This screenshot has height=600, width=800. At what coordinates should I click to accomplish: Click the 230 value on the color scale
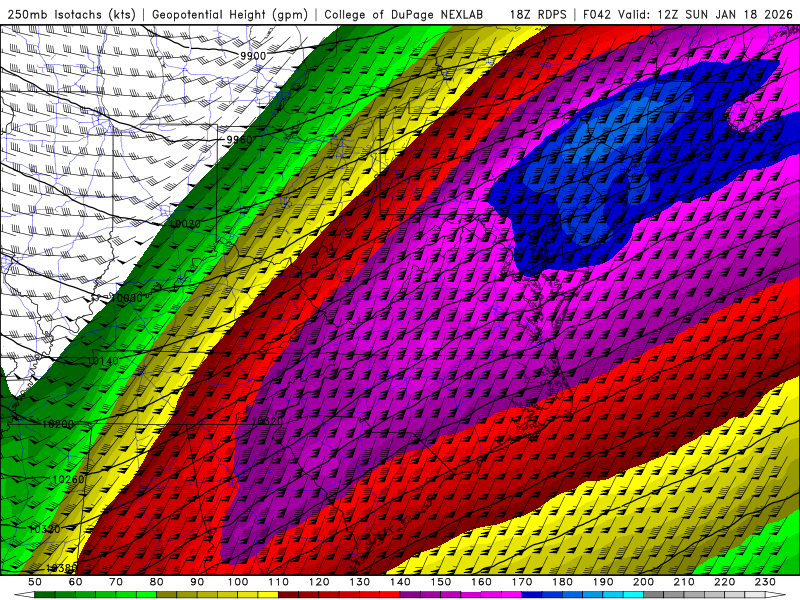click(x=765, y=582)
